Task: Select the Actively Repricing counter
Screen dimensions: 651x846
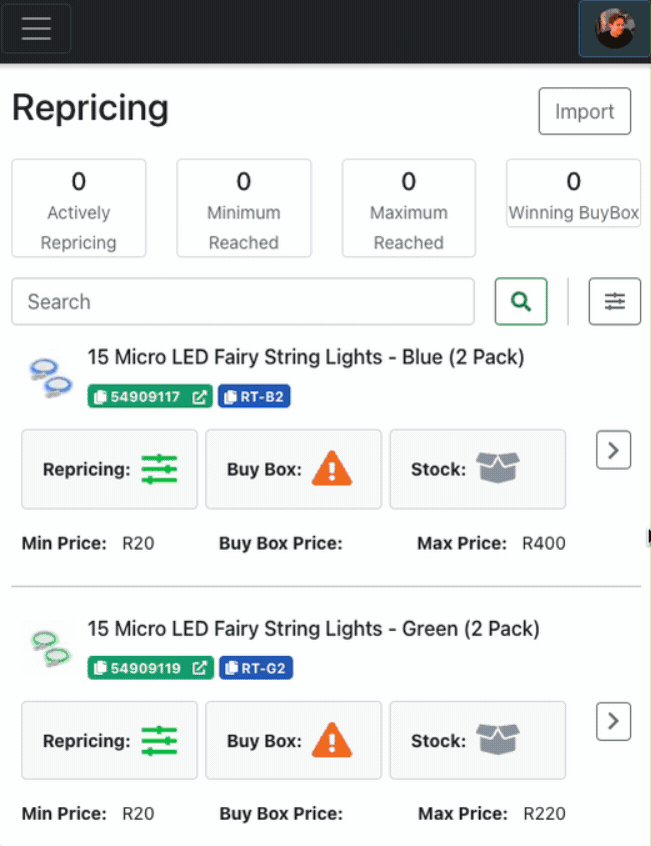Action: click(78, 207)
